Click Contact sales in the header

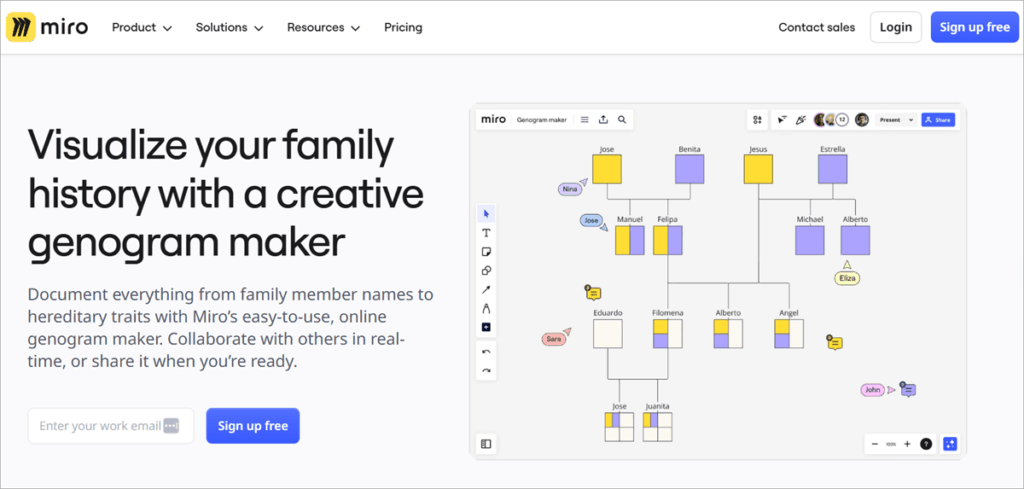817,28
